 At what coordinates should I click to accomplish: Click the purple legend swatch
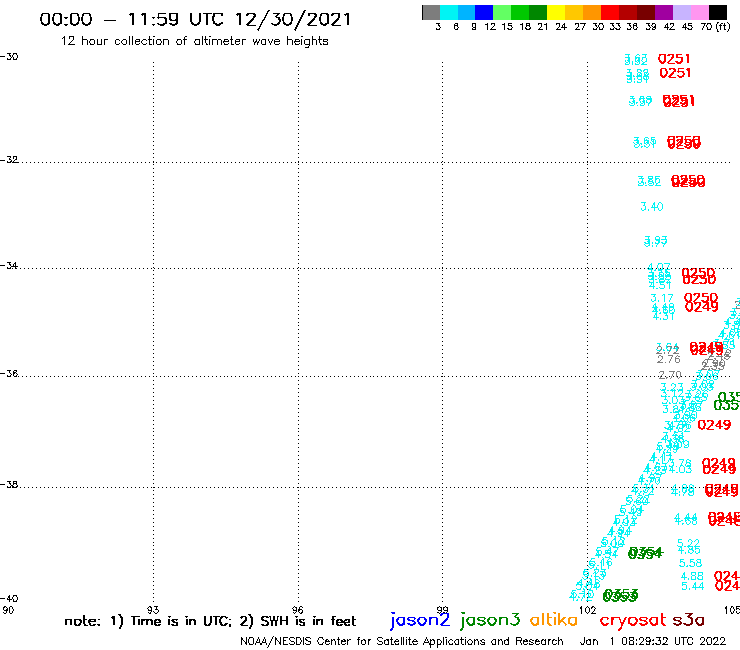pyautogui.click(x=664, y=12)
